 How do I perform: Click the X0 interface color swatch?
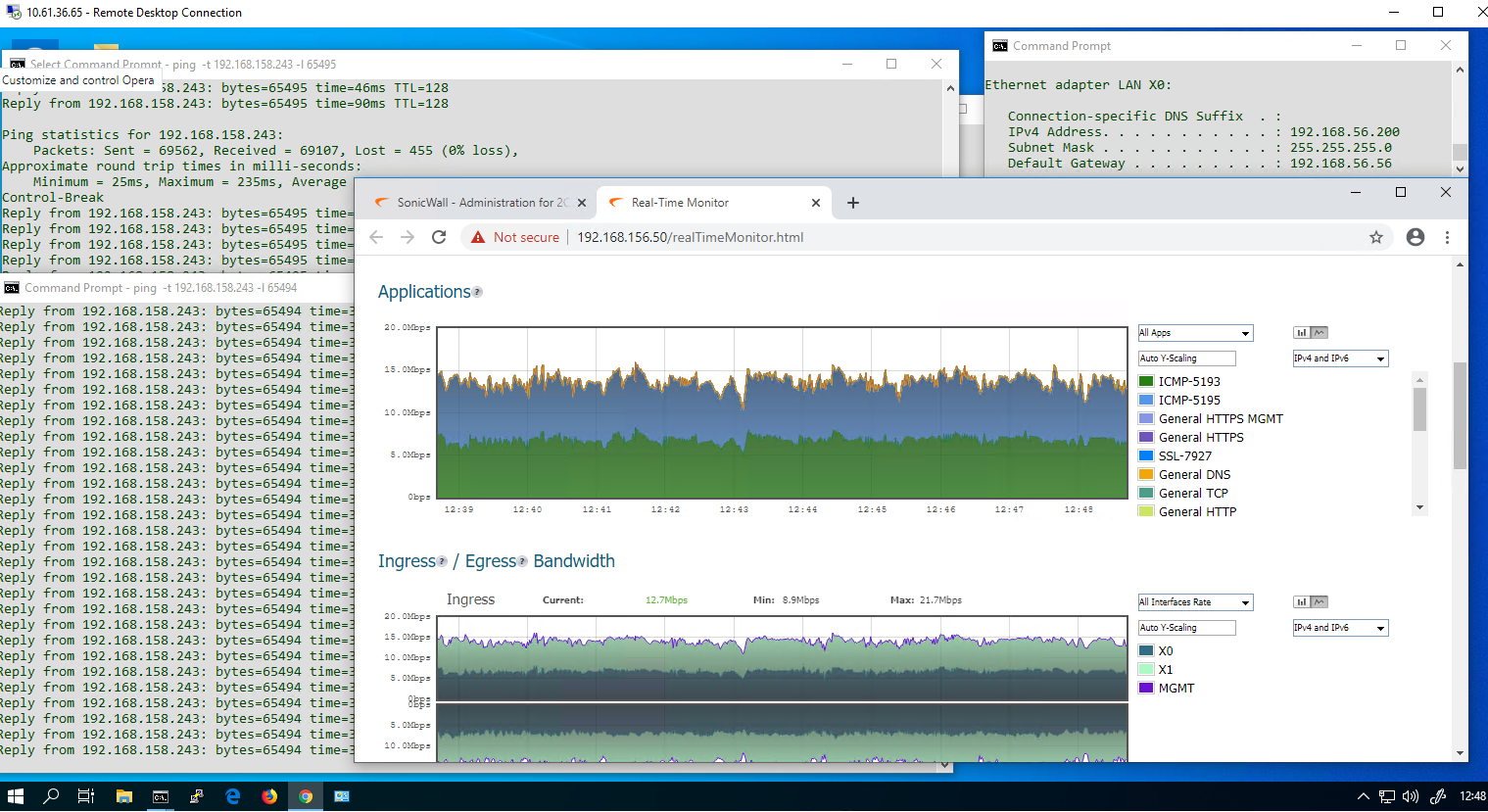[1146, 650]
